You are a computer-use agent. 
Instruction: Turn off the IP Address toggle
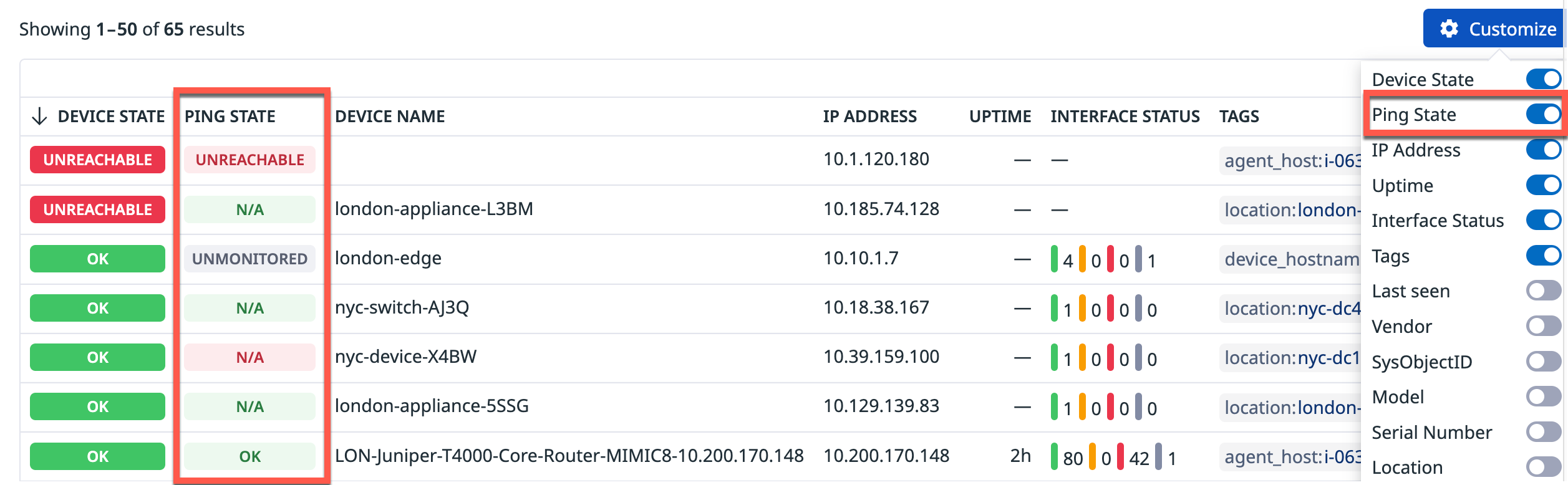pyautogui.click(x=1543, y=150)
